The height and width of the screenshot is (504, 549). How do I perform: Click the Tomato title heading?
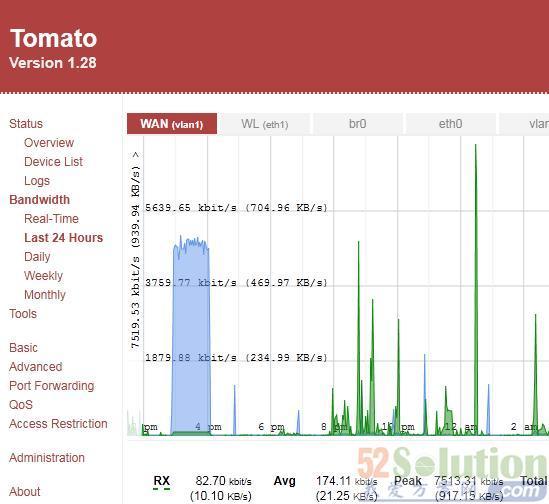coord(54,38)
